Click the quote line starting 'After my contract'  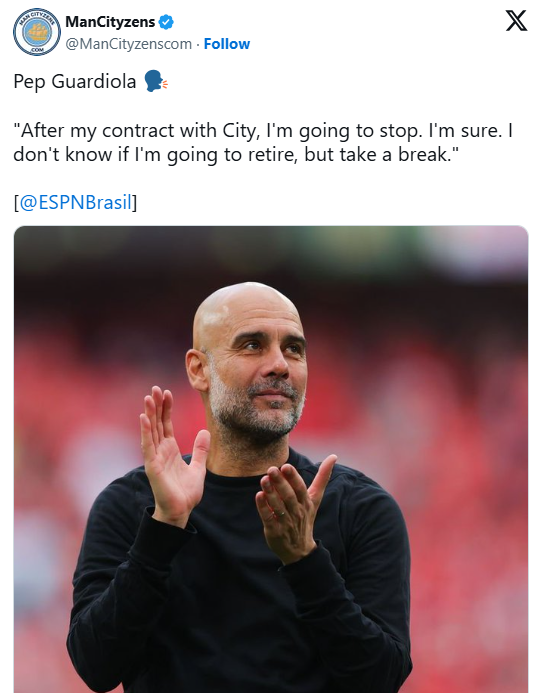(x=263, y=131)
